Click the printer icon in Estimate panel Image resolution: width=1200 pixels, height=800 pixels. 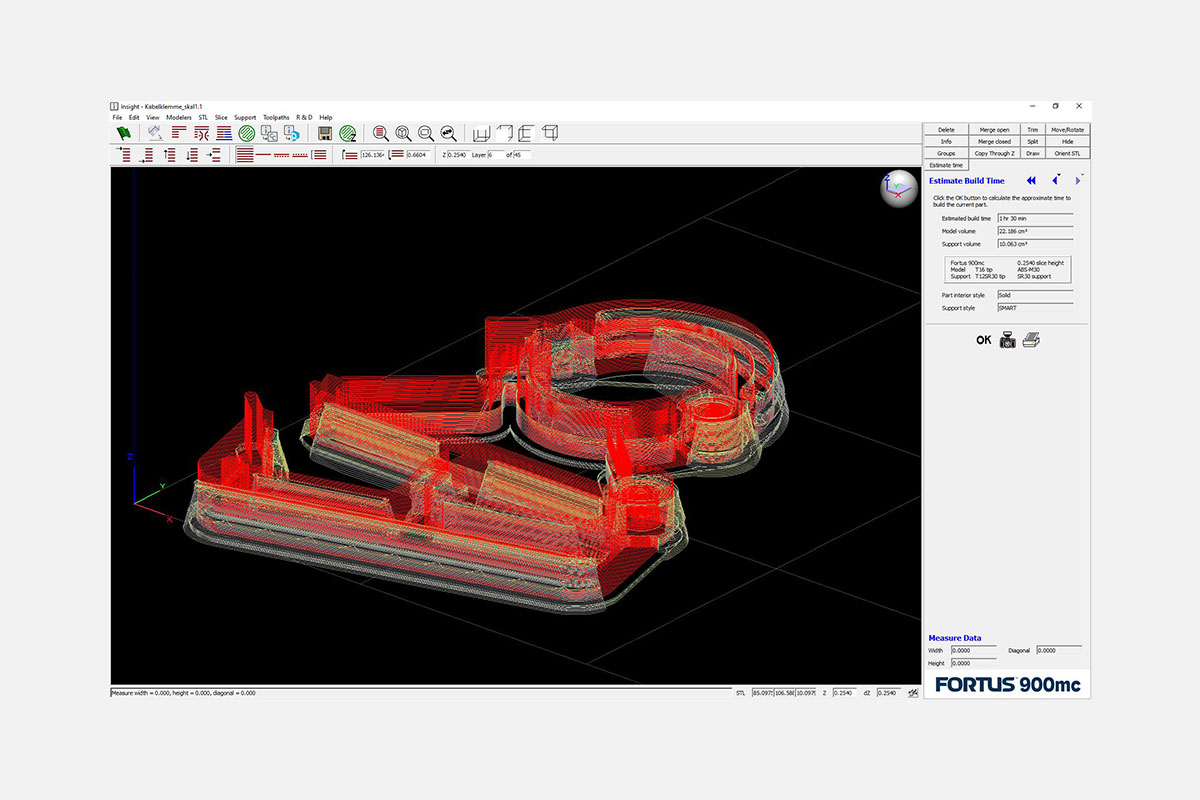(x=1031, y=340)
